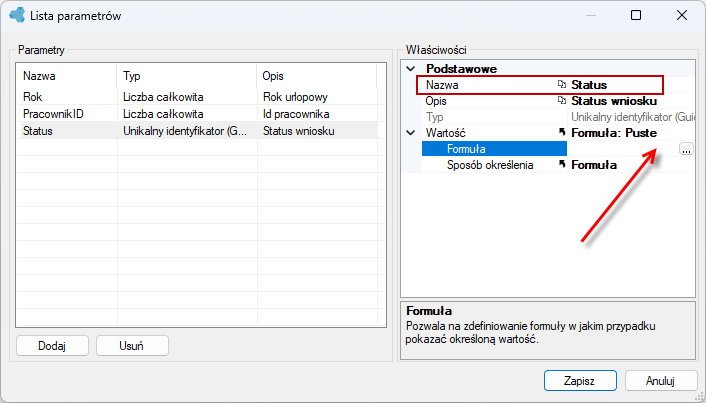Click the localization icon next to Opis value

point(561,100)
